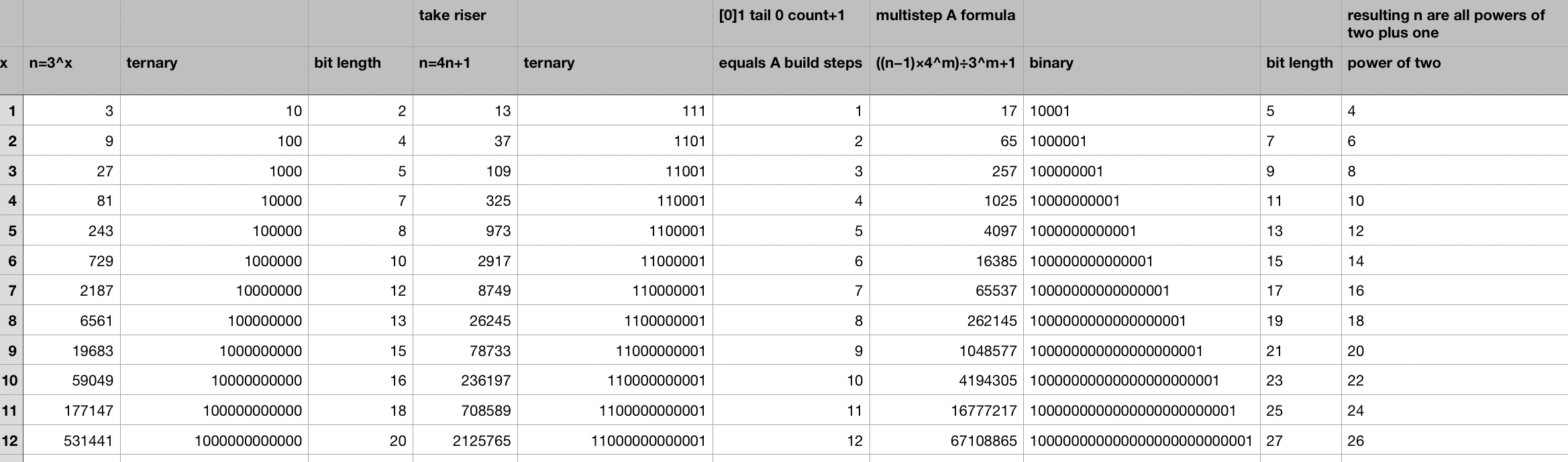Select the cell showing 67108865
The width and height of the screenshot is (1568, 462).
[x=945, y=441]
